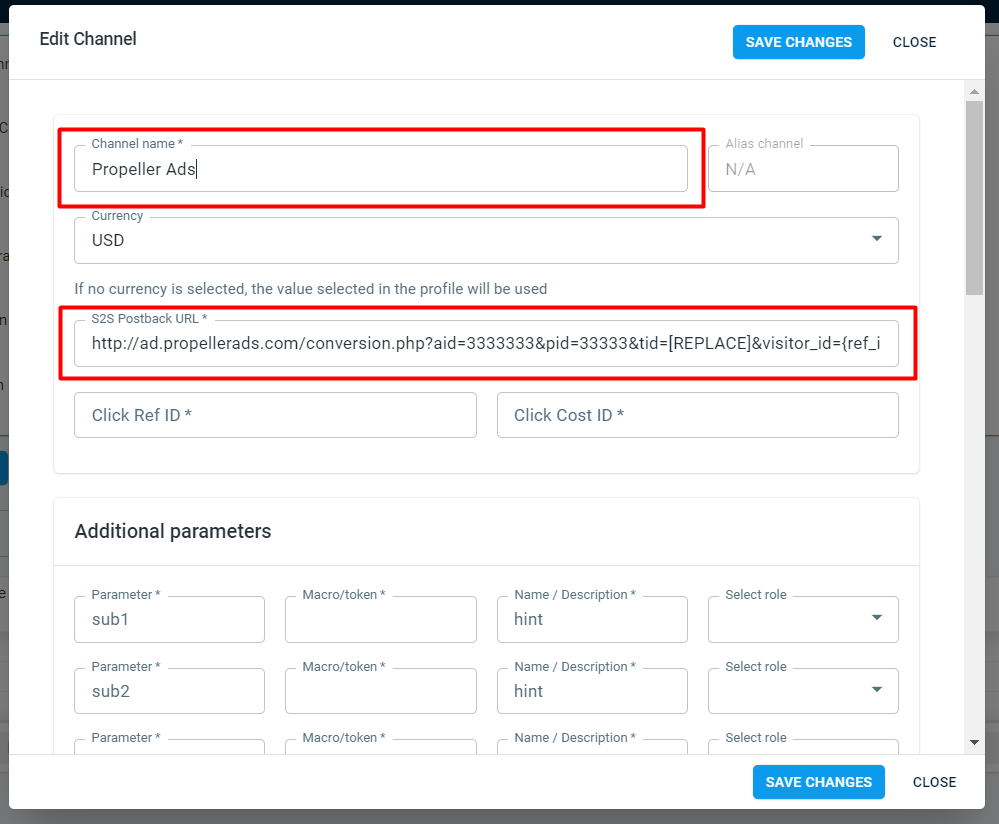Viewport: 999px width, 824px height.
Task: Click the sub2 Parameter field
Action: point(169,691)
